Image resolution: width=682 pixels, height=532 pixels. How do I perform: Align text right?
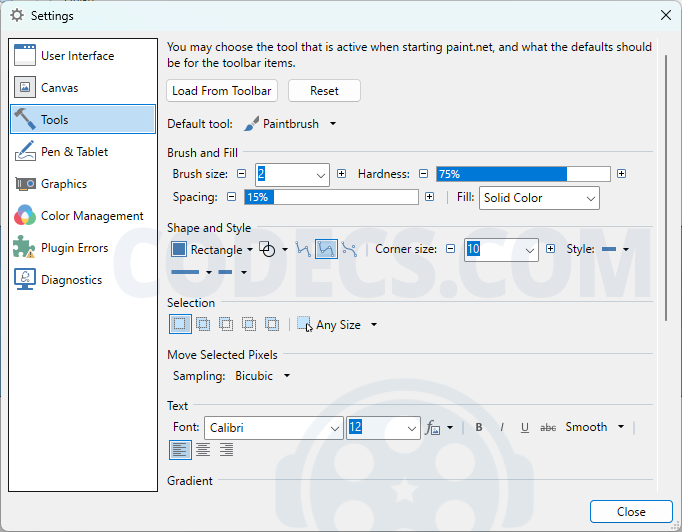[x=226, y=450]
